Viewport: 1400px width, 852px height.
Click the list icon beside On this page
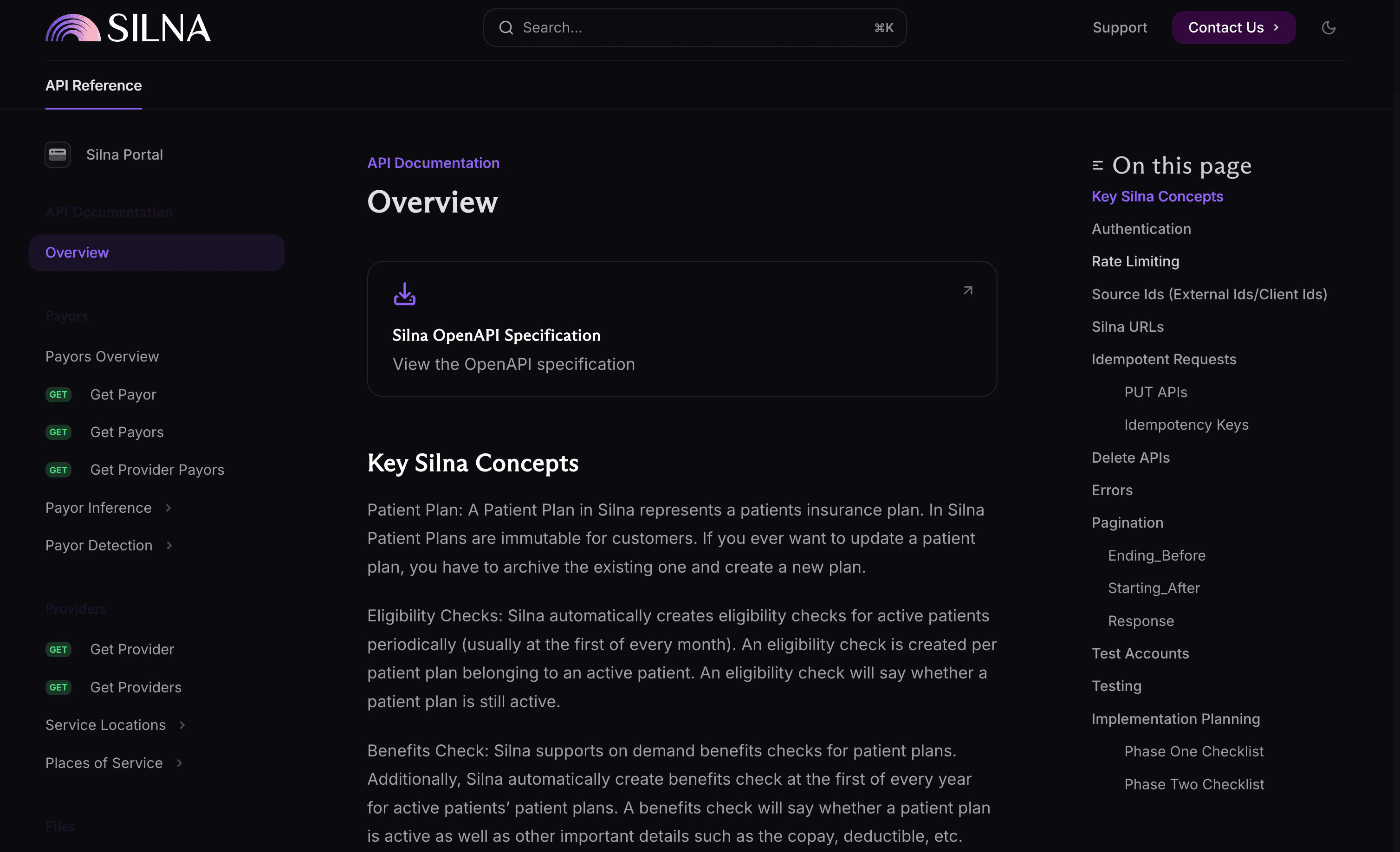click(x=1098, y=166)
